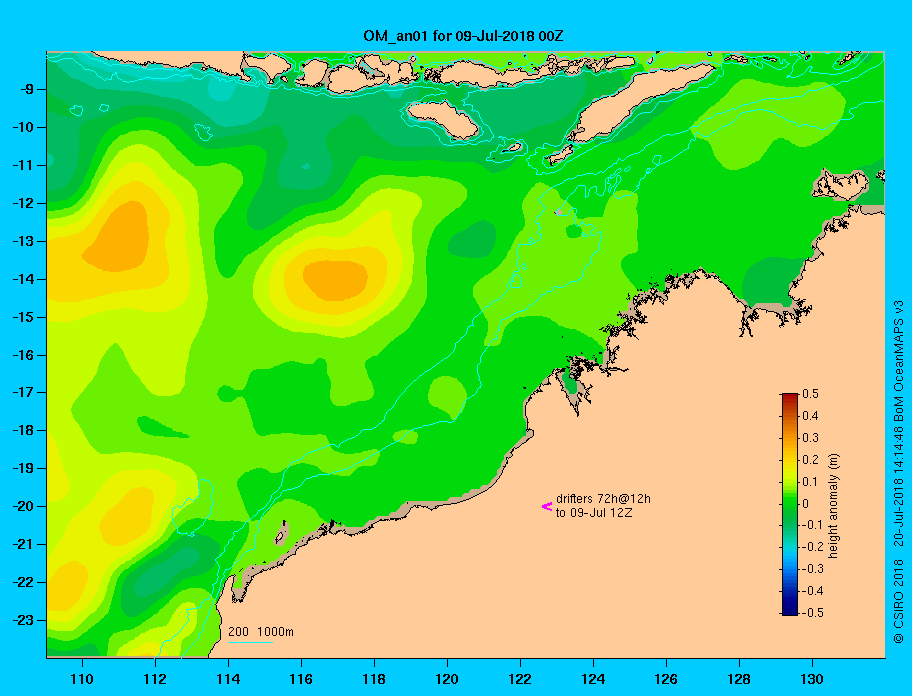This screenshot has width=912, height=696.
Task: Click longitude label '128'
Action: pyautogui.click(x=739, y=679)
